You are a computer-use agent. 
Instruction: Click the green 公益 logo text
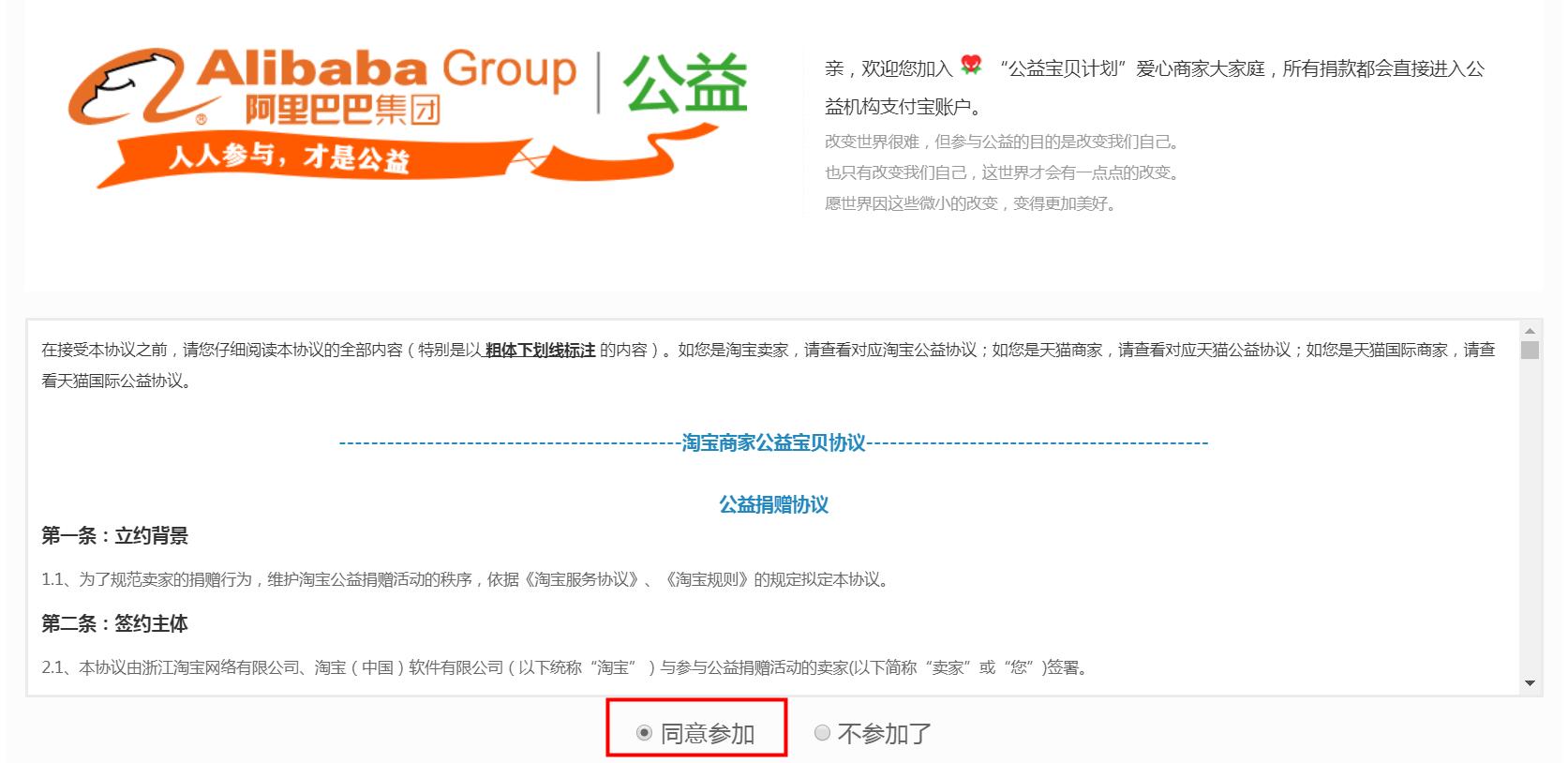coord(686,83)
